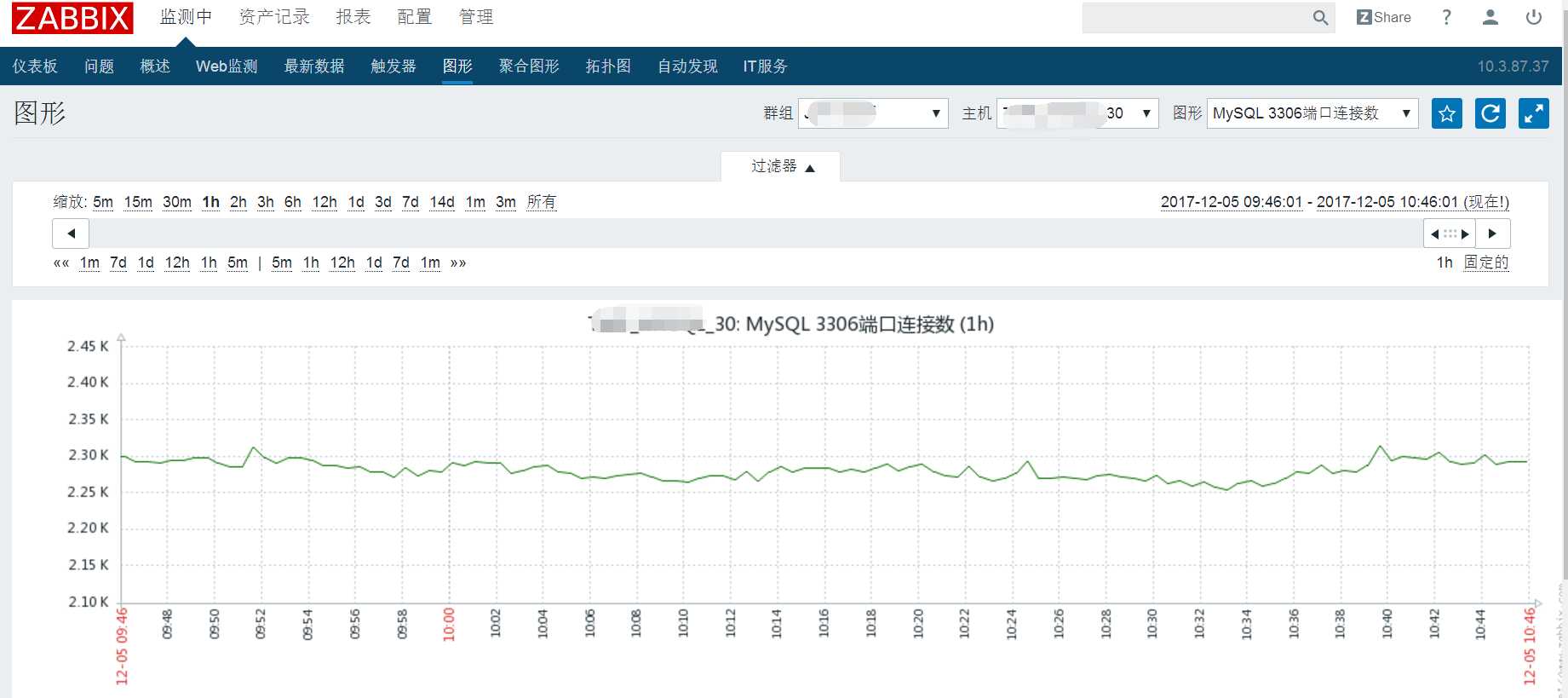
Task: Click the time scrollbar track
Action: click(756, 234)
